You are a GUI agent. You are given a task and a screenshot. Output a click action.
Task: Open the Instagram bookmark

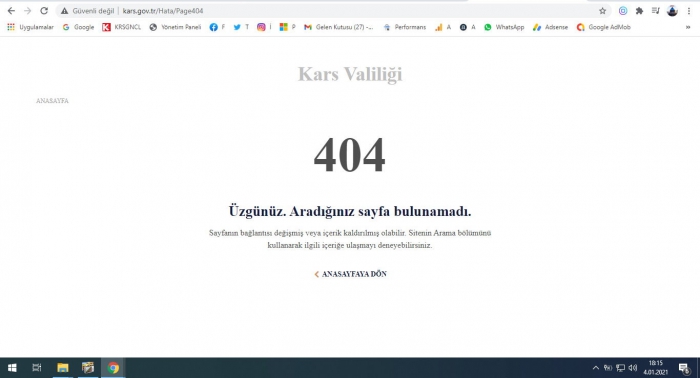pos(264,27)
